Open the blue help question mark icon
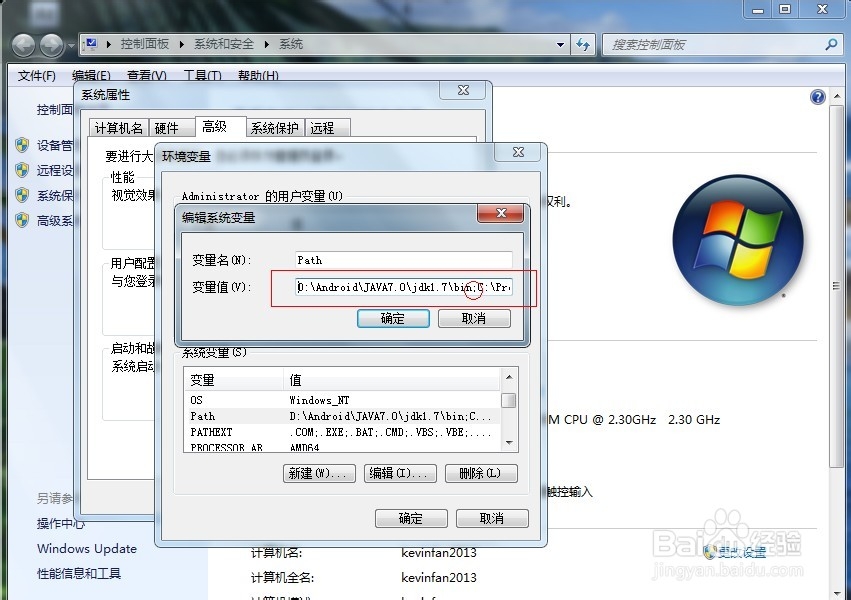851x600 pixels. (x=817, y=97)
